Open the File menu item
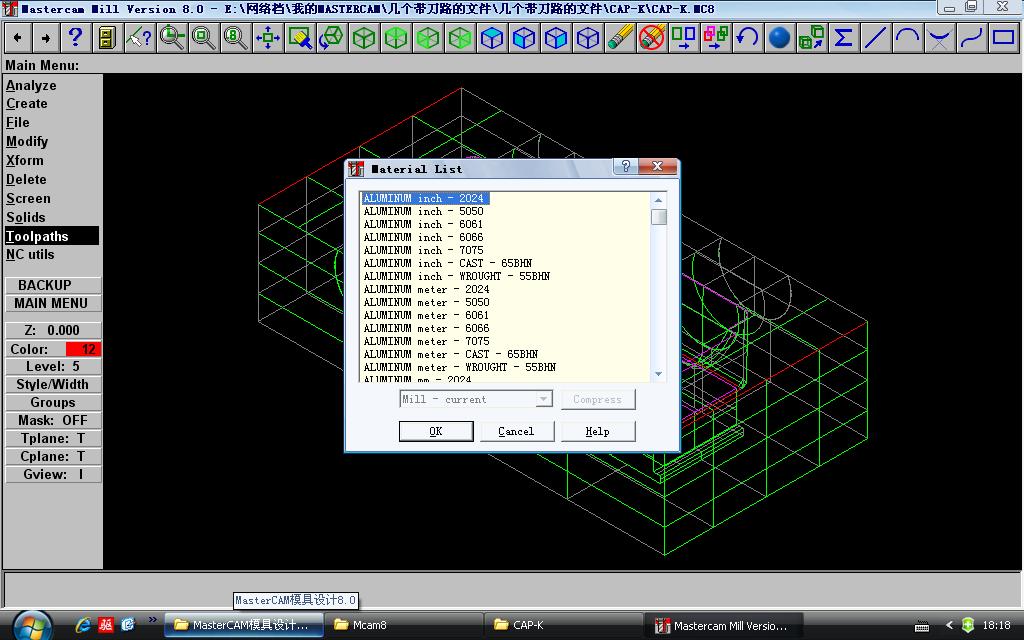The width and height of the screenshot is (1024, 640). point(18,123)
